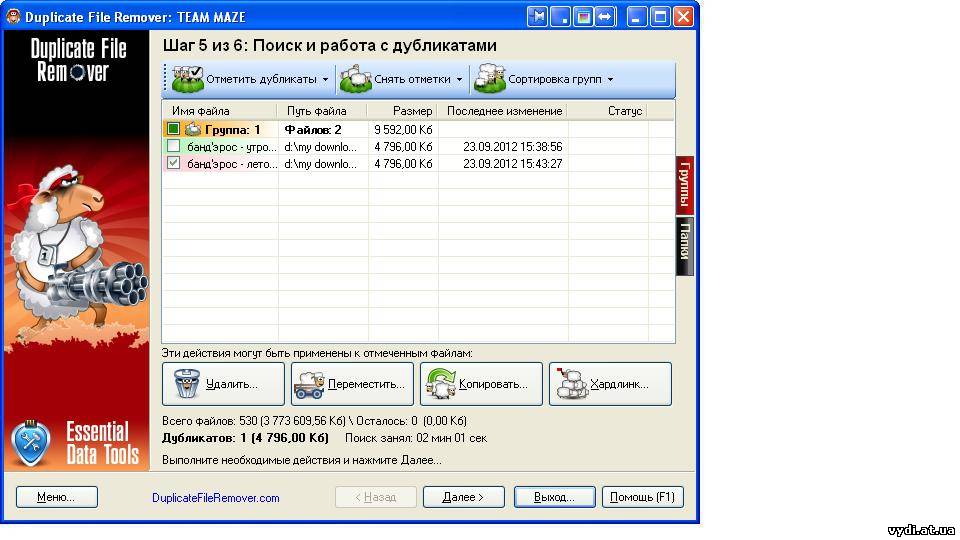Click the Переместить... button
Viewport: 960px width, 540px height.
(353, 384)
